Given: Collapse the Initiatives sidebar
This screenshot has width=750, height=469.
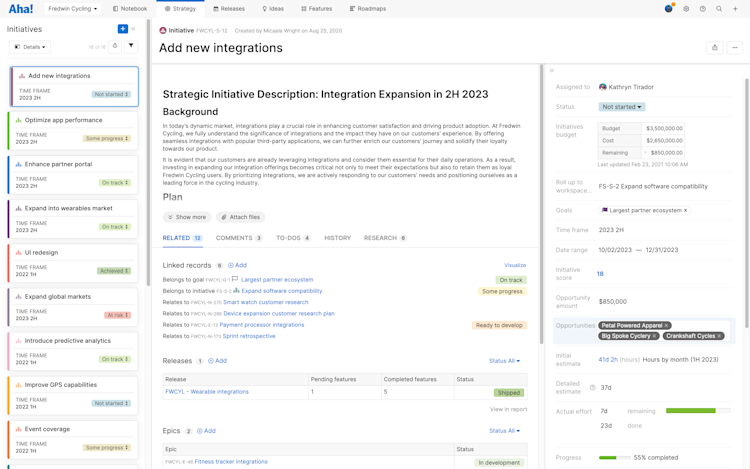Looking at the screenshot, I should (x=133, y=29).
